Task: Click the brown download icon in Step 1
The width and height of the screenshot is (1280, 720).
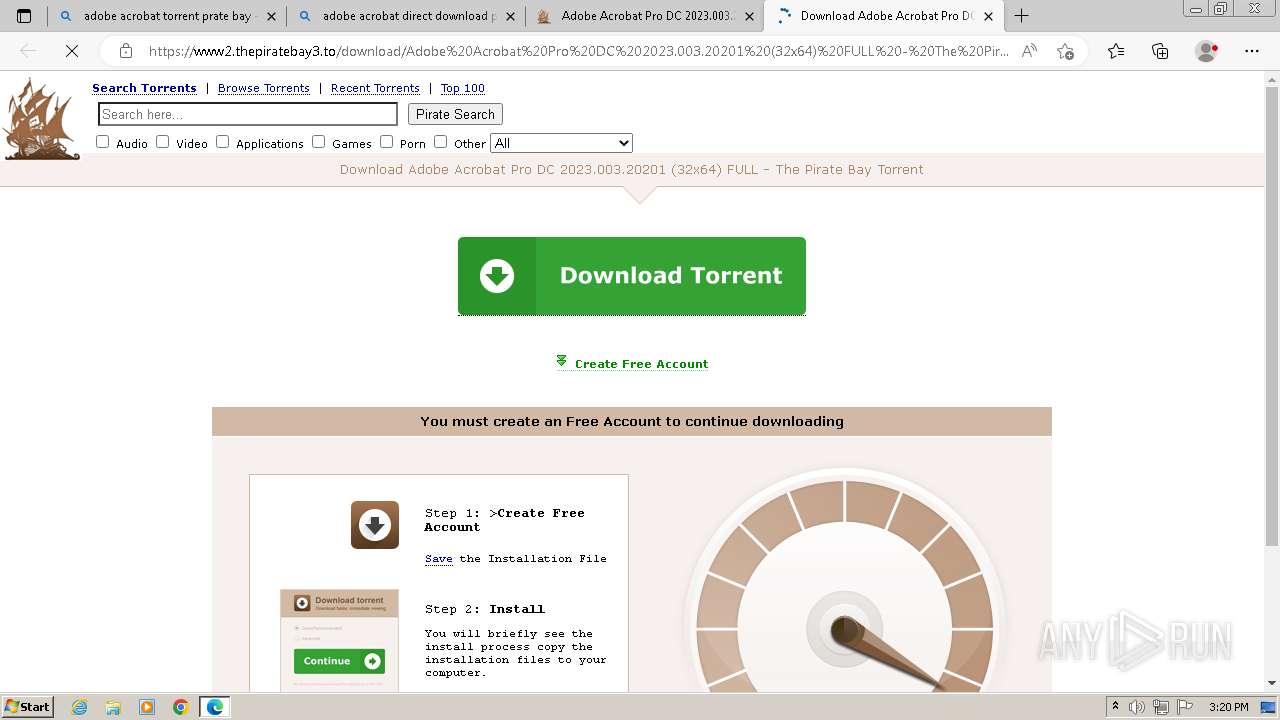Action: tap(375, 525)
